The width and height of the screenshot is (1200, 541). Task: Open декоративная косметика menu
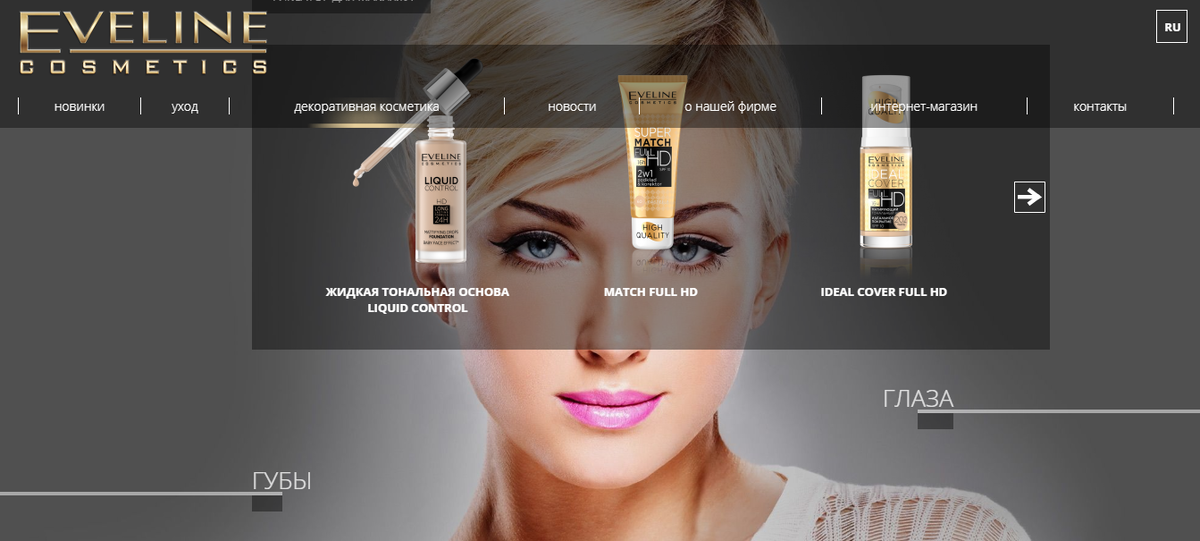click(366, 107)
